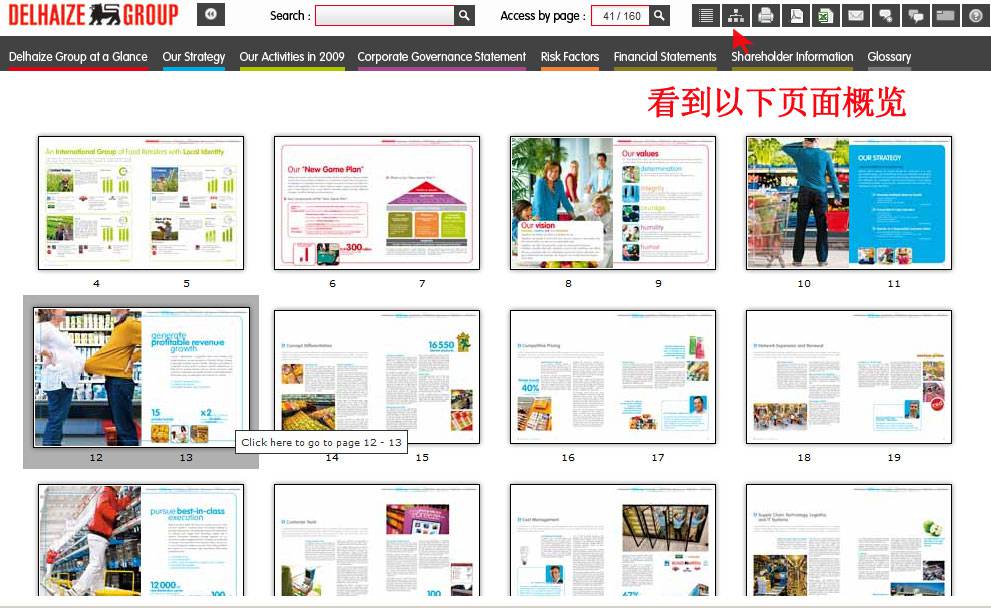Click the Print icon
Screen dimensions: 991x608
point(765,15)
